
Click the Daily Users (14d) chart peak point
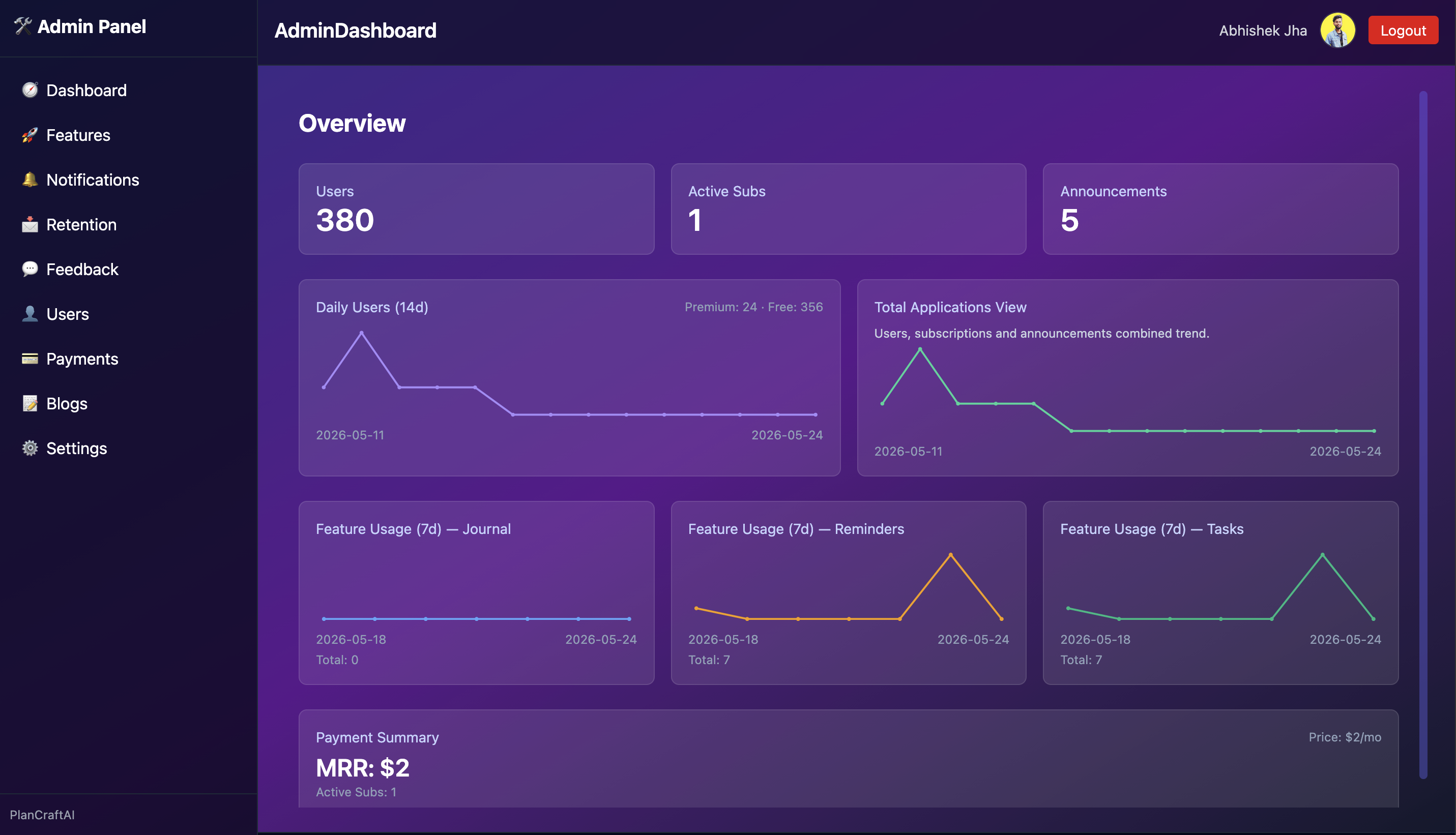pos(361,333)
